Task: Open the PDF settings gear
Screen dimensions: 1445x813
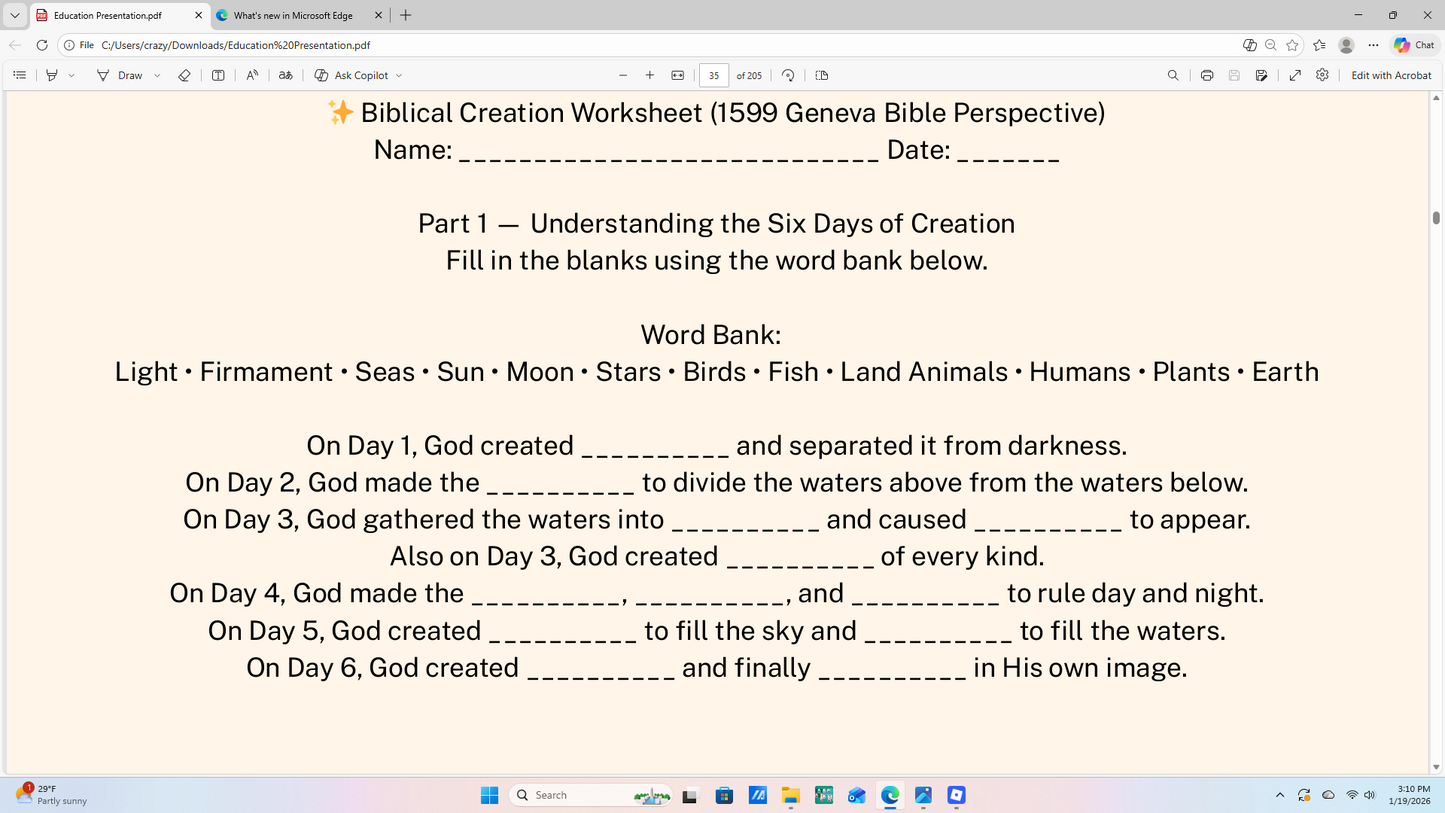Action: (x=1322, y=75)
